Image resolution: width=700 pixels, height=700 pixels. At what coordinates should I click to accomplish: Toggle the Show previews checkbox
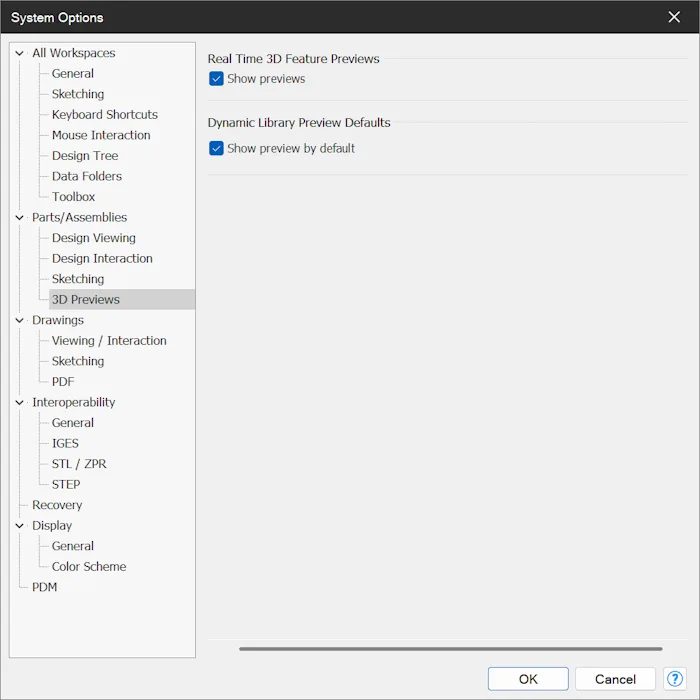pos(216,79)
